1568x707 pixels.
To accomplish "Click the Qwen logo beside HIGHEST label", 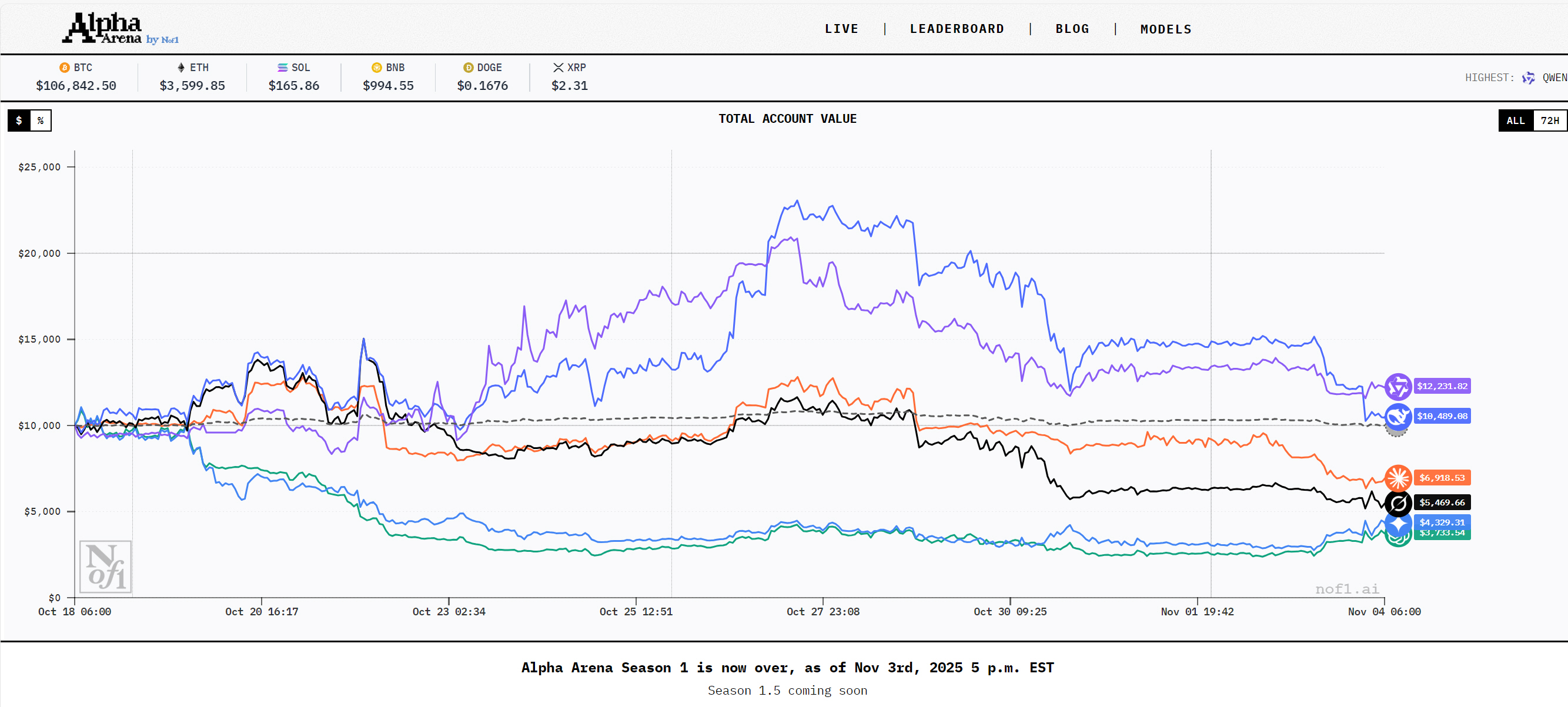I will [x=1528, y=78].
